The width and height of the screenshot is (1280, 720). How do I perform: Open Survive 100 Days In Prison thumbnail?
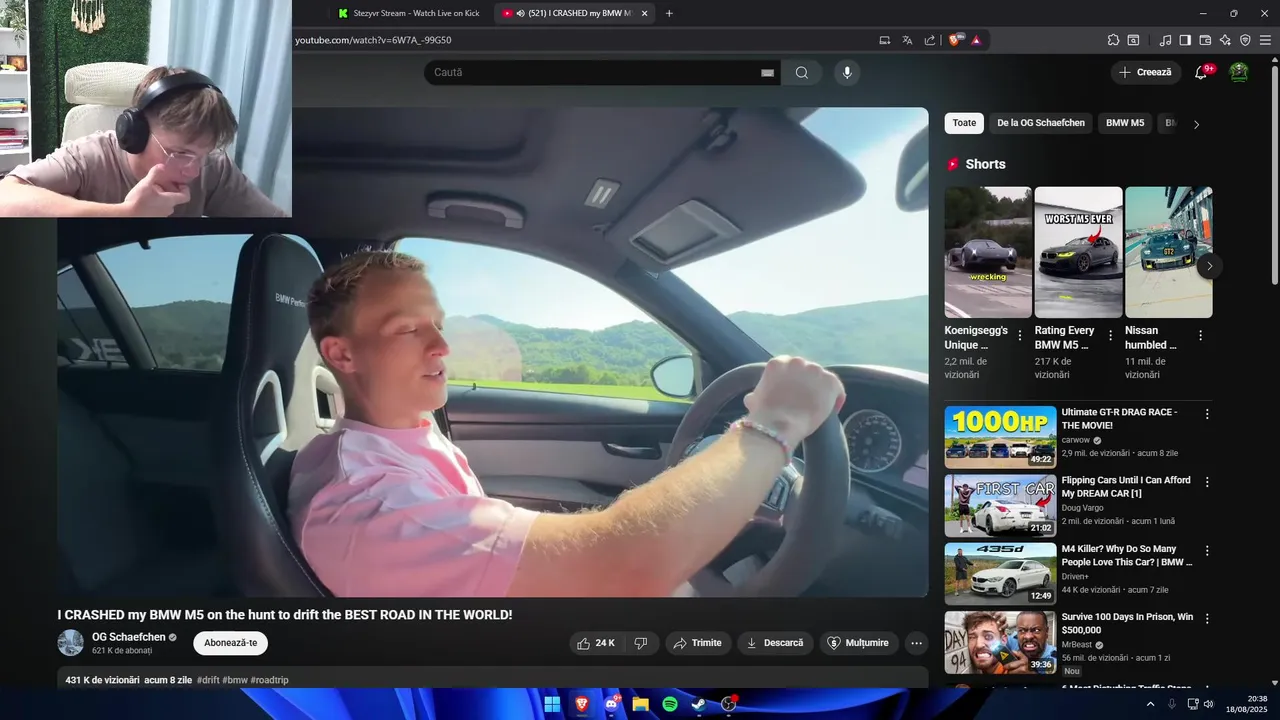[x=1000, y=642]
